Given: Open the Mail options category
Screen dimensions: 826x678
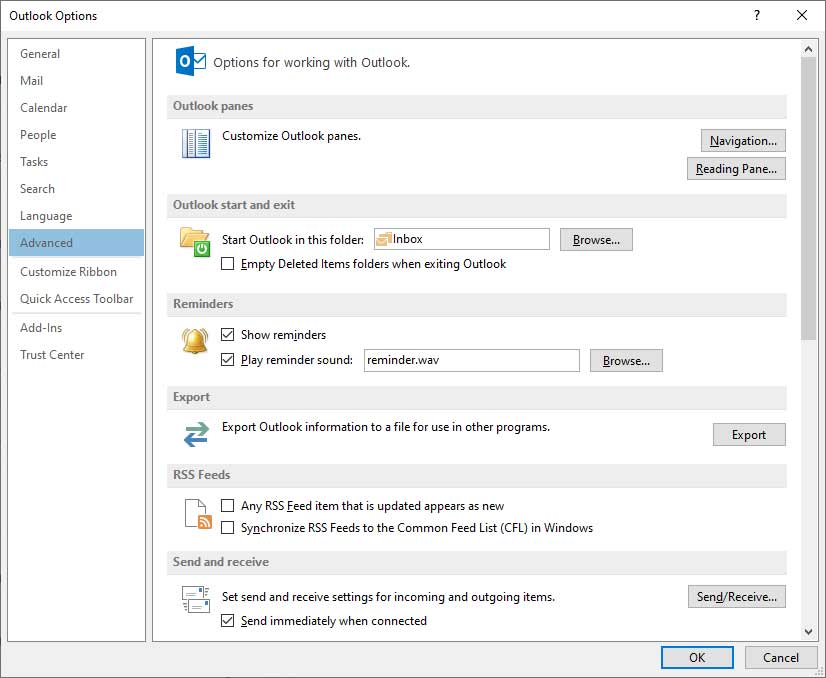Looking at the screenshot, I should click(76, 81).
